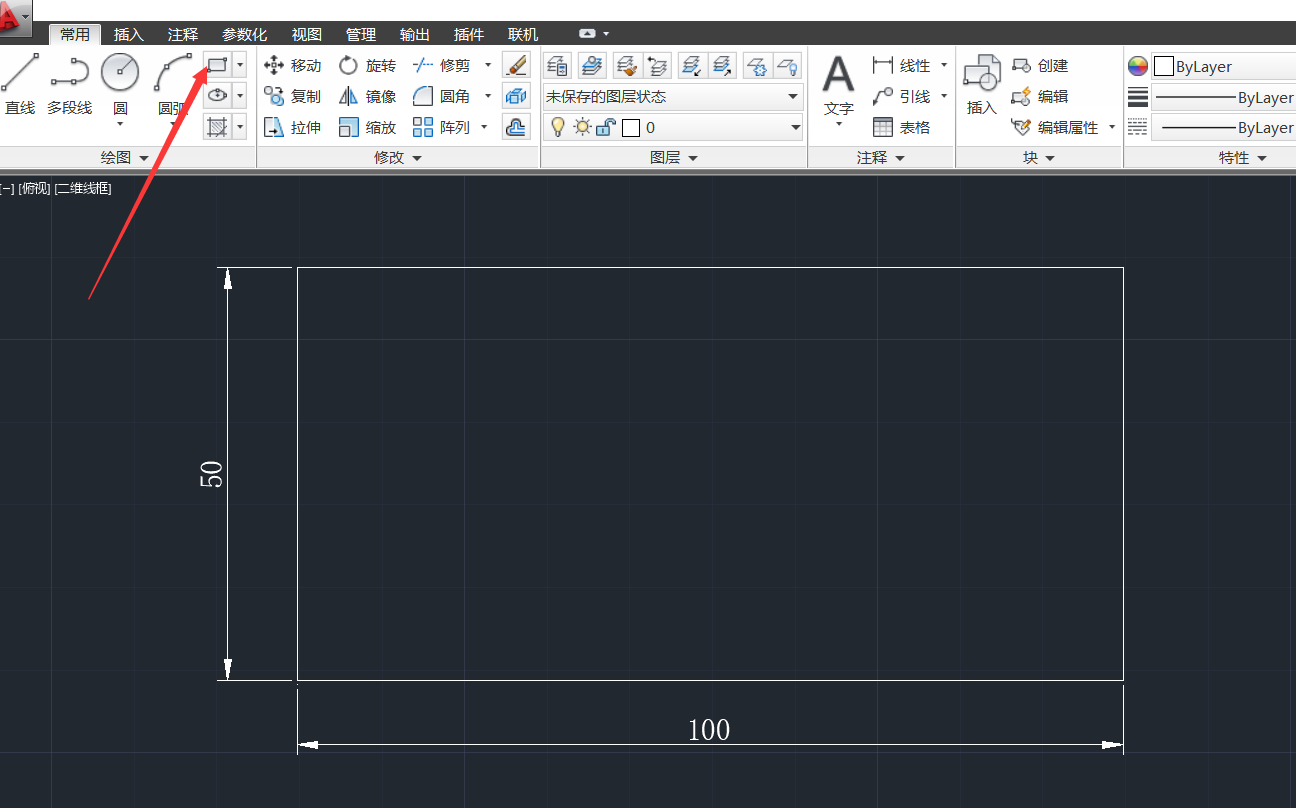The width and height of the screenshot is (1296, 808).
Task: Click the Layer Off icon
Action: click(787, 66)
